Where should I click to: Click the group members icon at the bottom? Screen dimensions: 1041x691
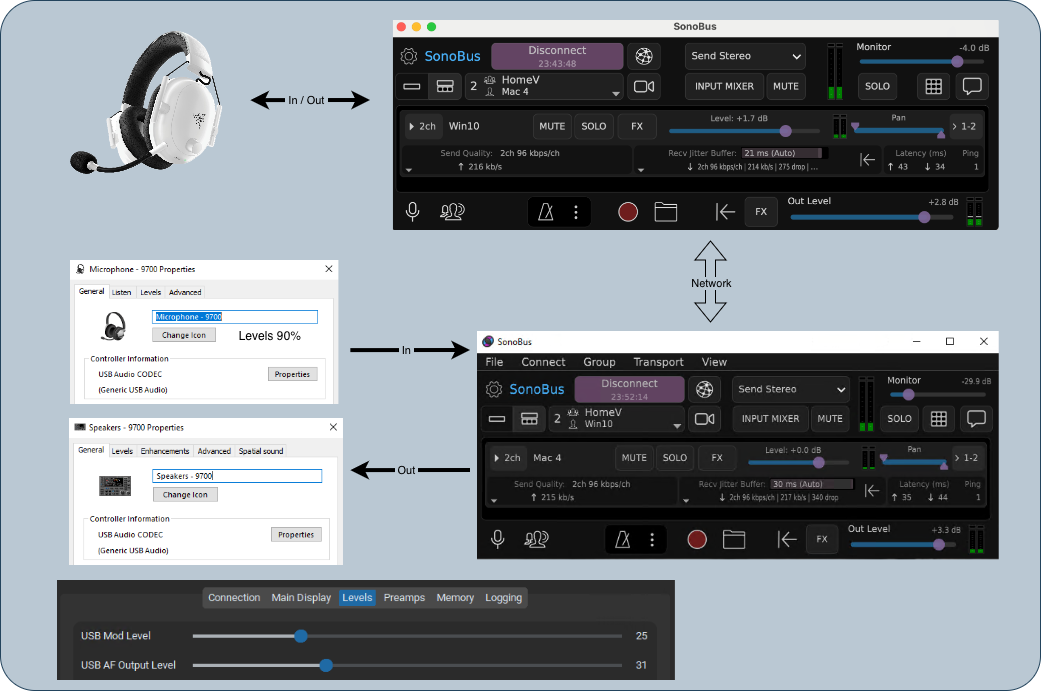pyautogui.click(x=452, y=212)
